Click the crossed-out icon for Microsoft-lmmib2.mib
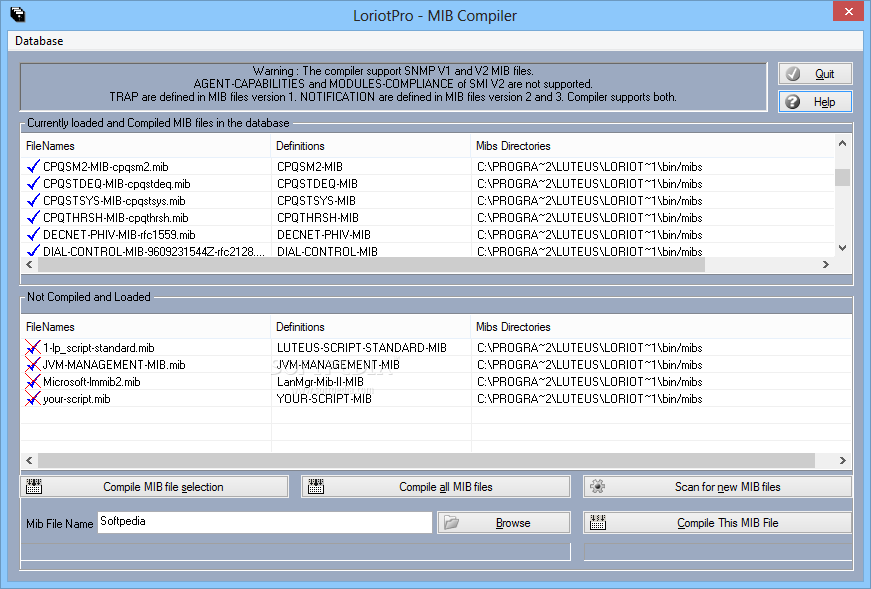This screenshot has height=589, width=871. [x=33, y=382]
